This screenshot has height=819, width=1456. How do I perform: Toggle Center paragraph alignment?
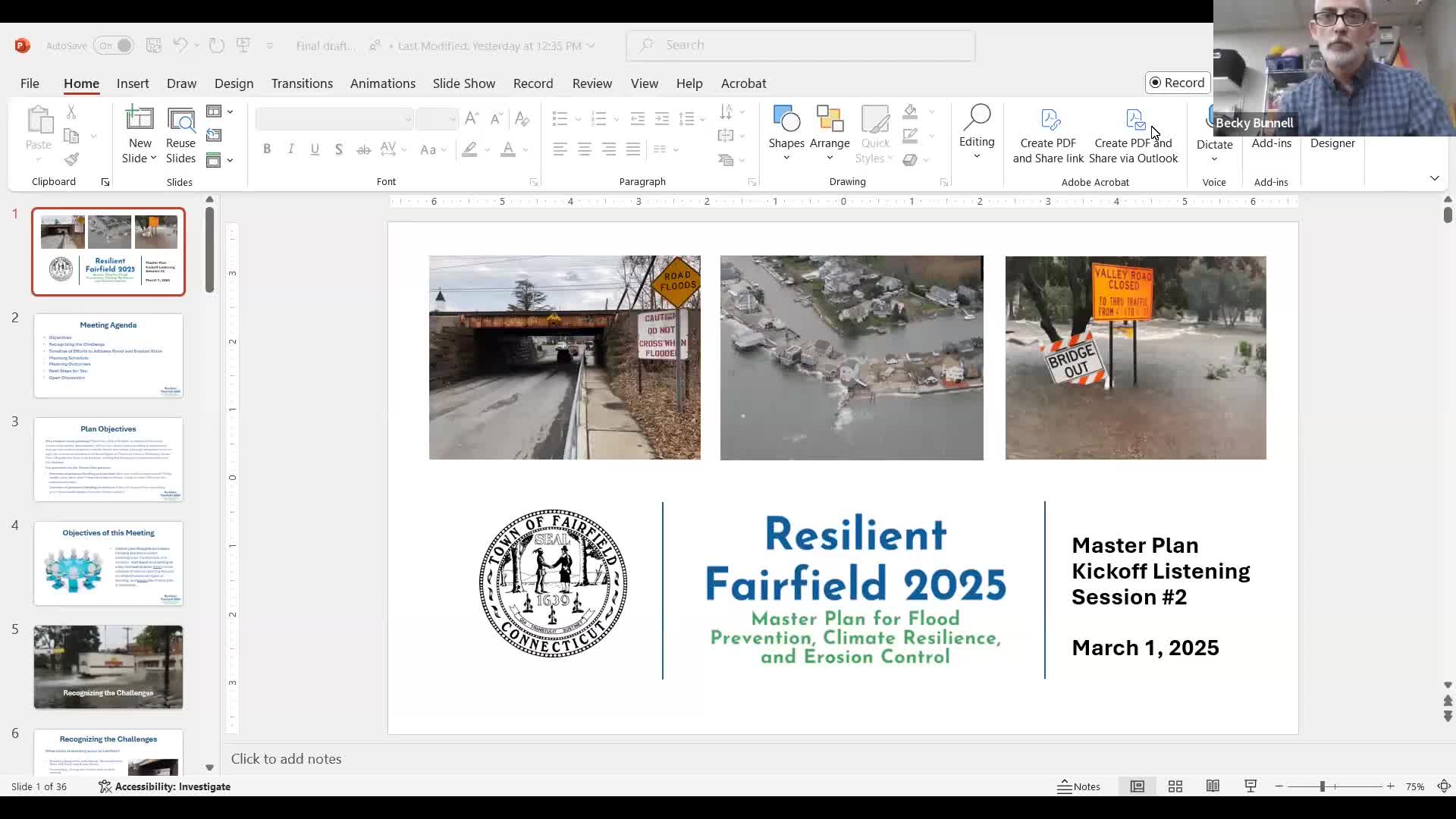(x=585, y=149)
